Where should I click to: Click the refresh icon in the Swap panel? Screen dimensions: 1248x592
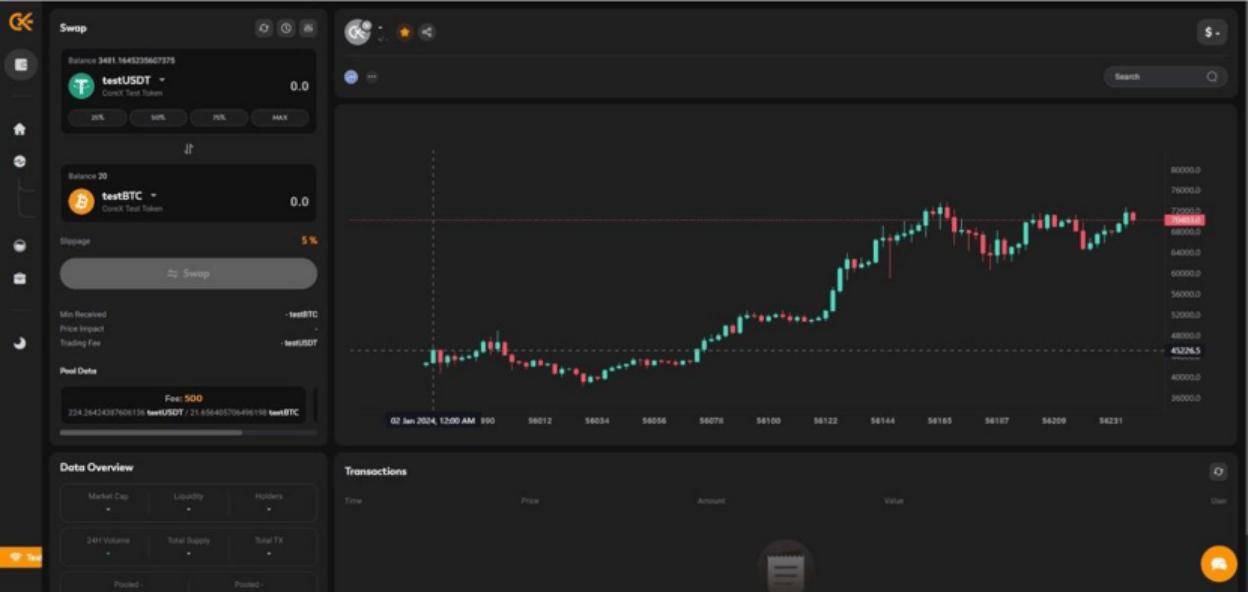tap(264, 28)
